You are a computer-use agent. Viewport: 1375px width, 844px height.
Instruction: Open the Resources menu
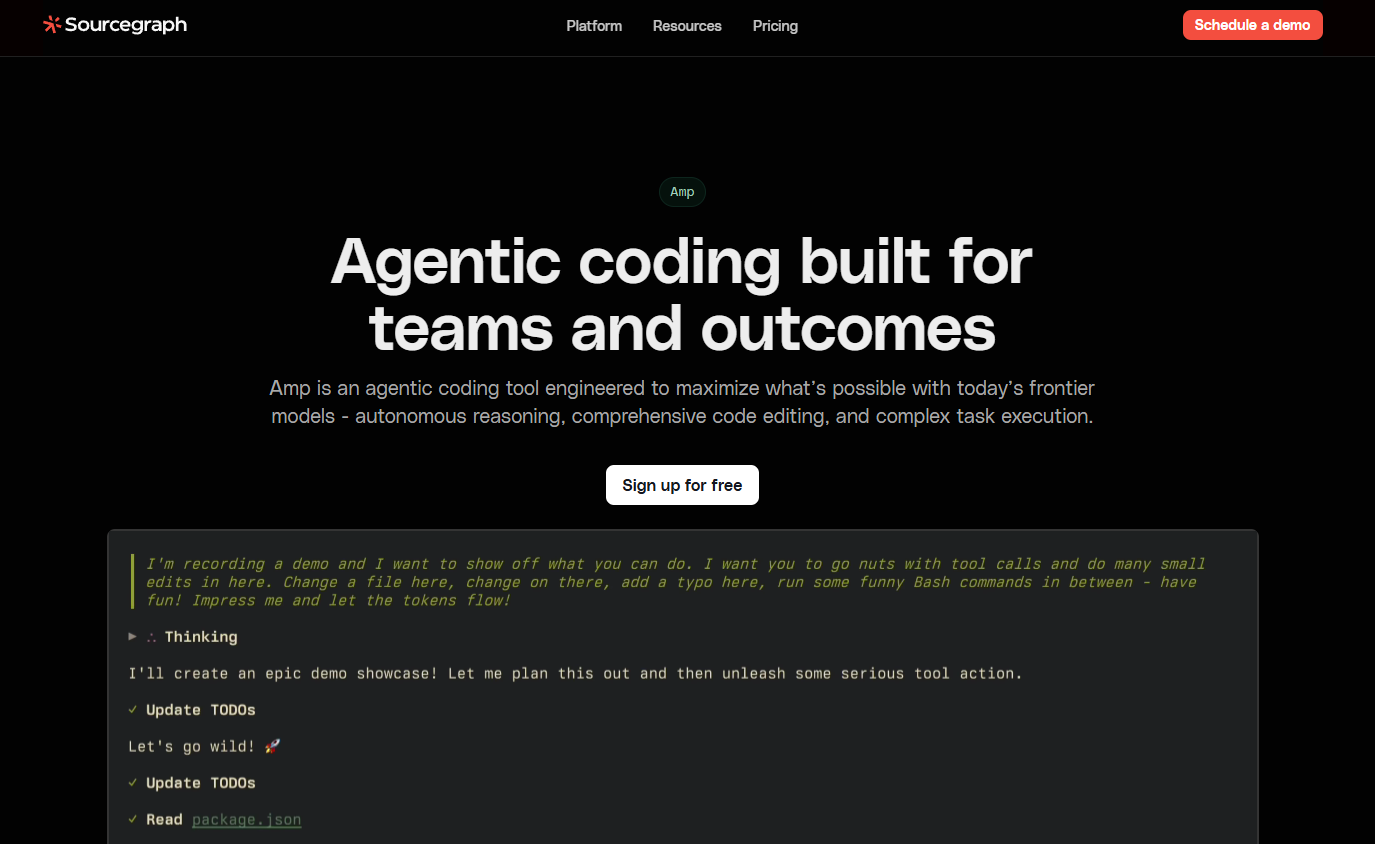pos(687,26)
